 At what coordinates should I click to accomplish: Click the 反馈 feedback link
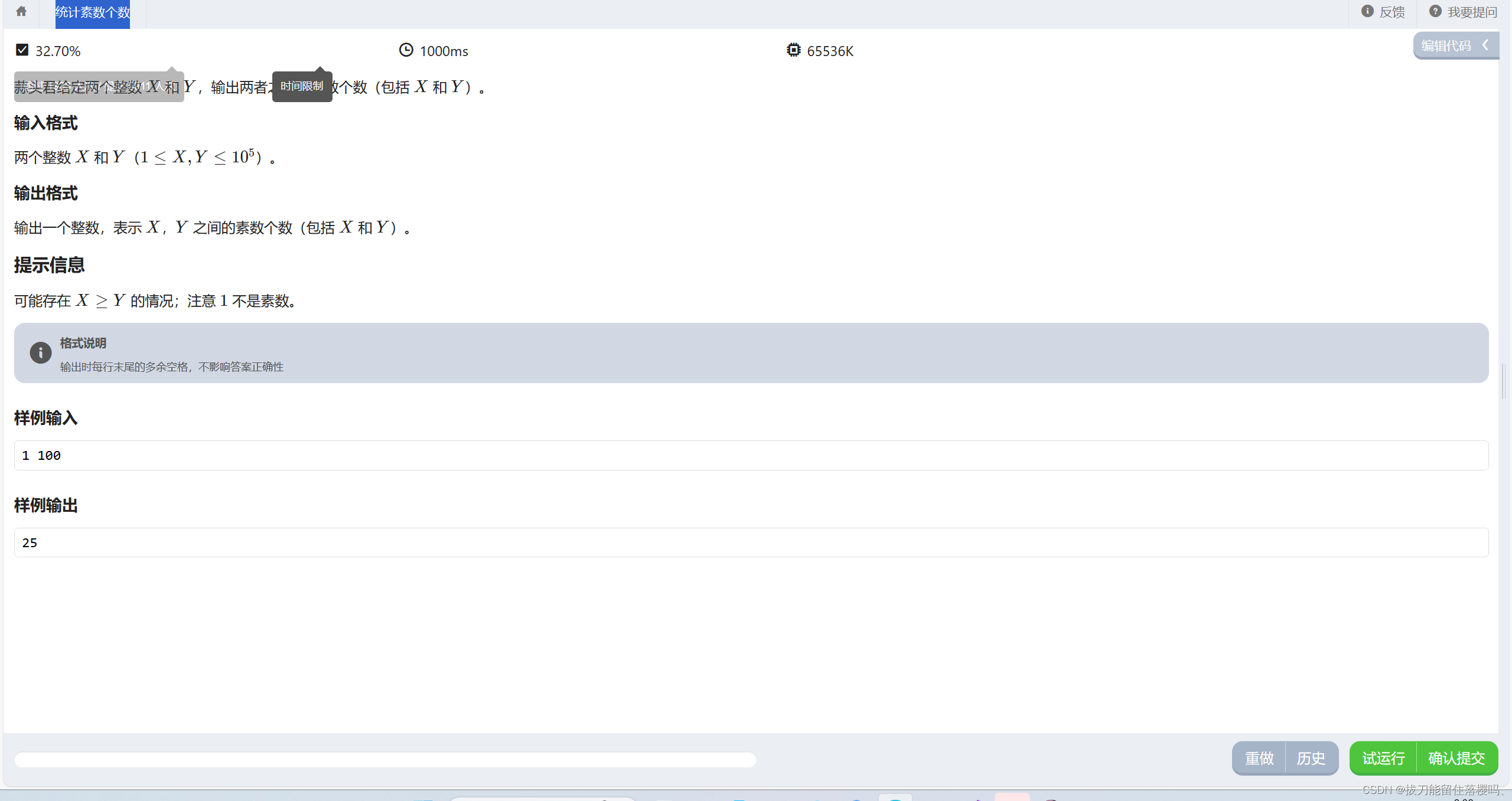1392,12
